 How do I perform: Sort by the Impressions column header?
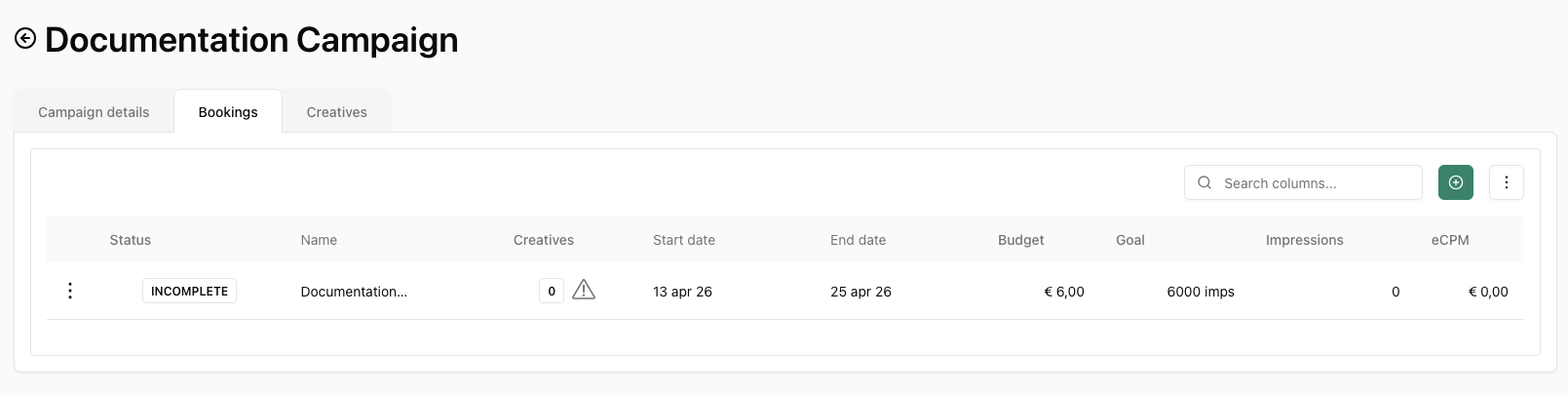pyautogui.click(x=1304, y=240)
